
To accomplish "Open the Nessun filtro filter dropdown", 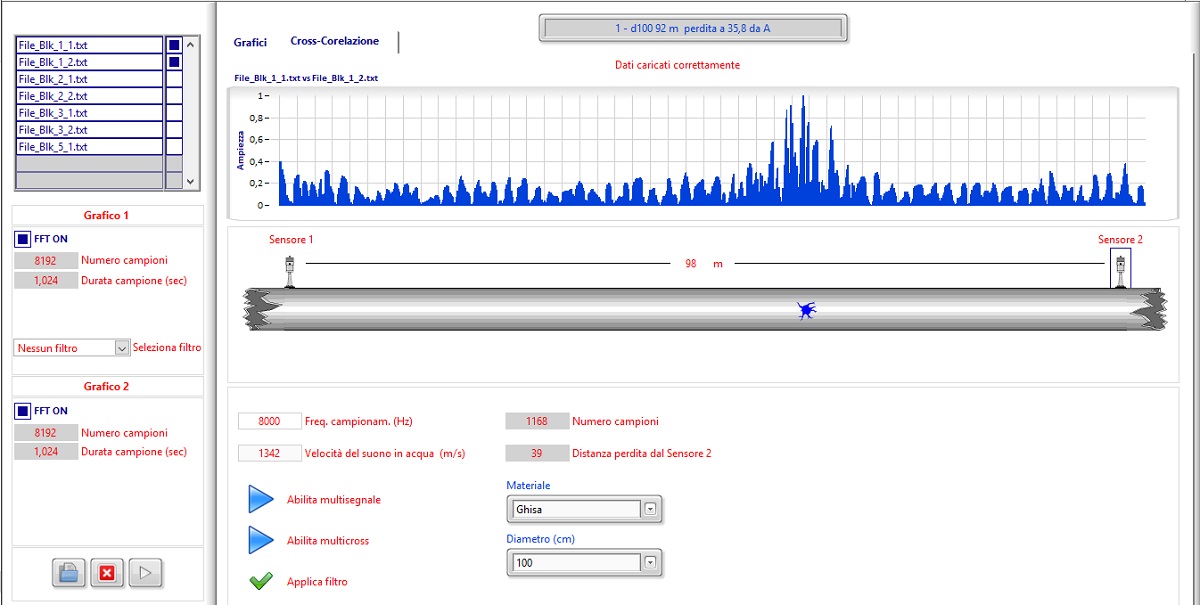I will tap(122, 348).
